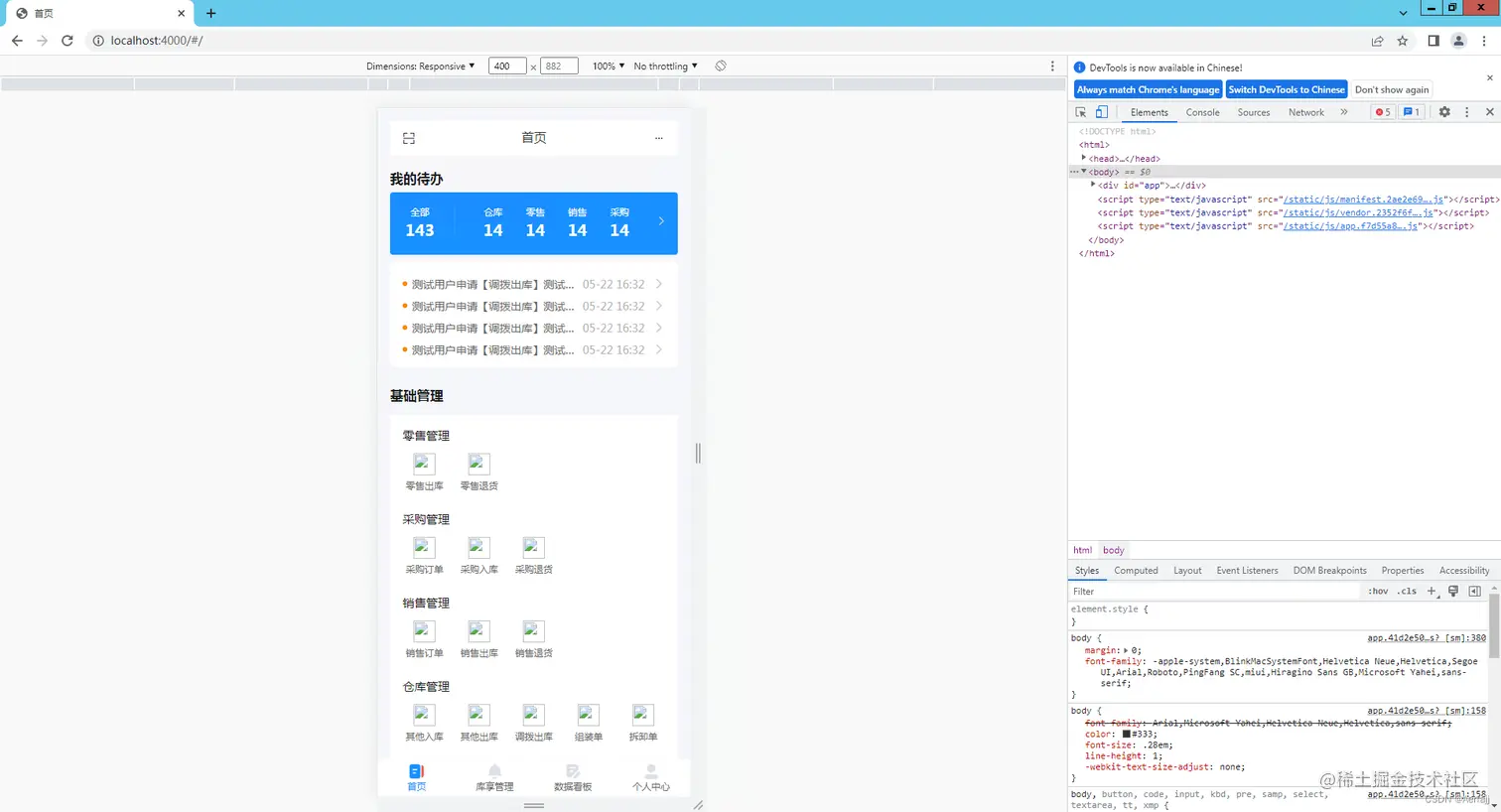
Task: Switch to the Network tab
Action: 1306,112
